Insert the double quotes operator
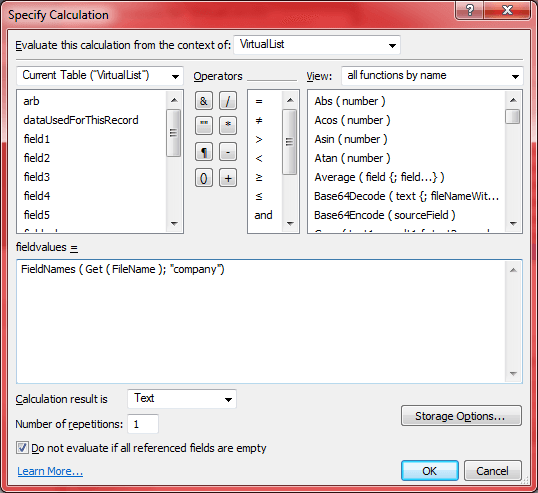This screenshot has width=538, height=493. [204, 125]
